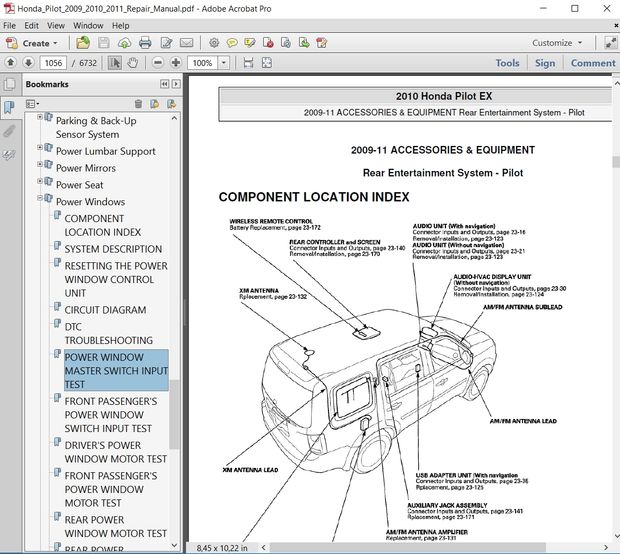Open the File menu
Viewport: 620px width, 554px height.
9,26
